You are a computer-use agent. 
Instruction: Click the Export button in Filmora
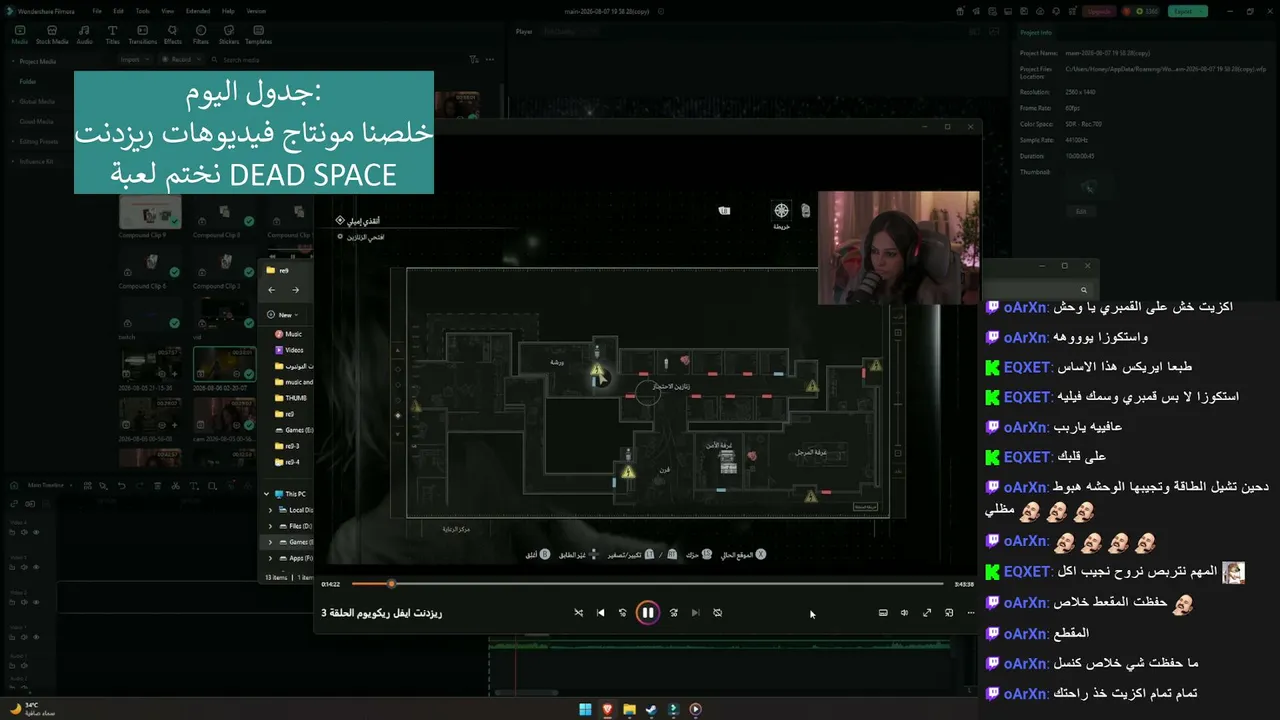click(1187, 12)
